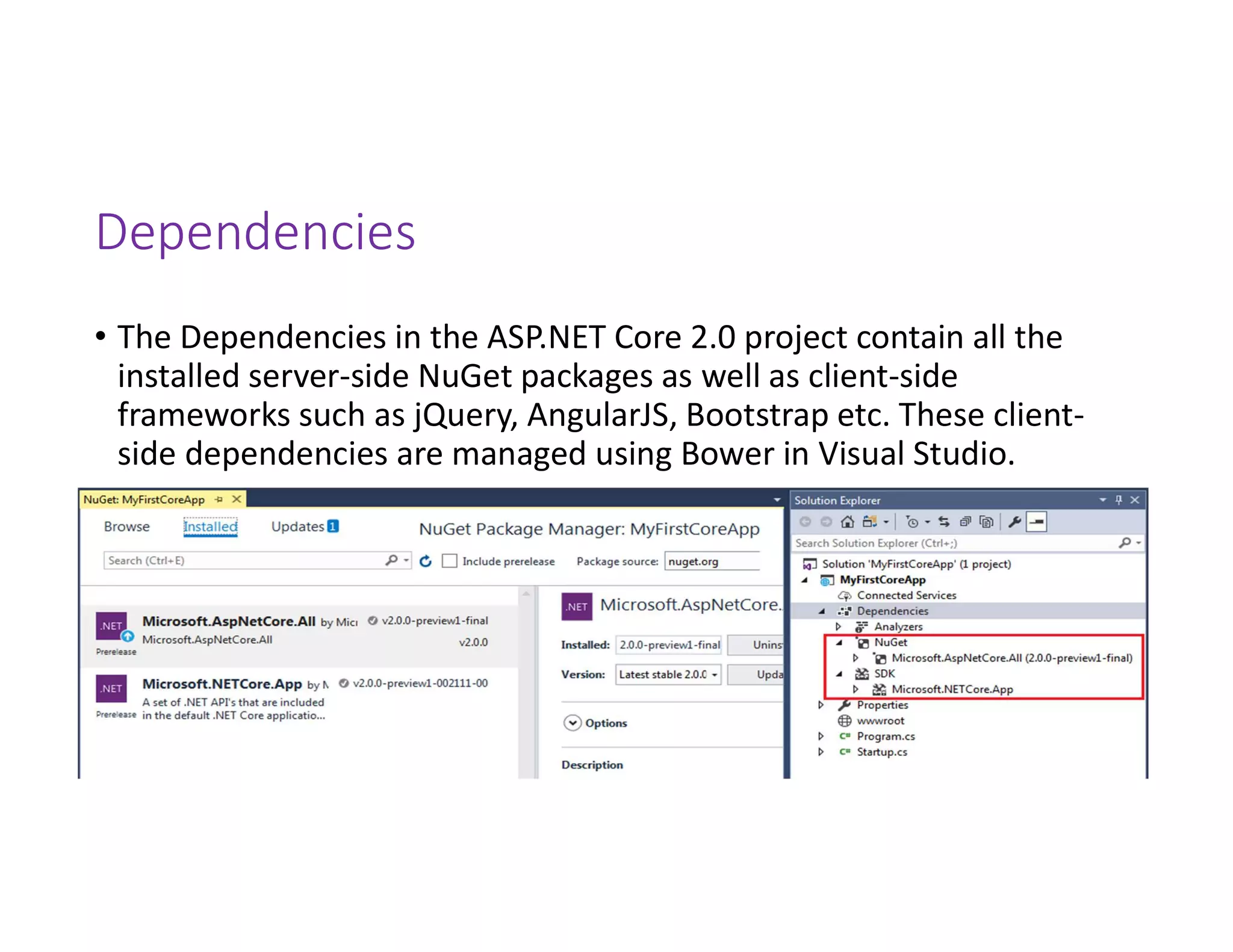Expand the Options section chevron
Viewport: 1233px width, 952px height.
click(x=572, y=723)
